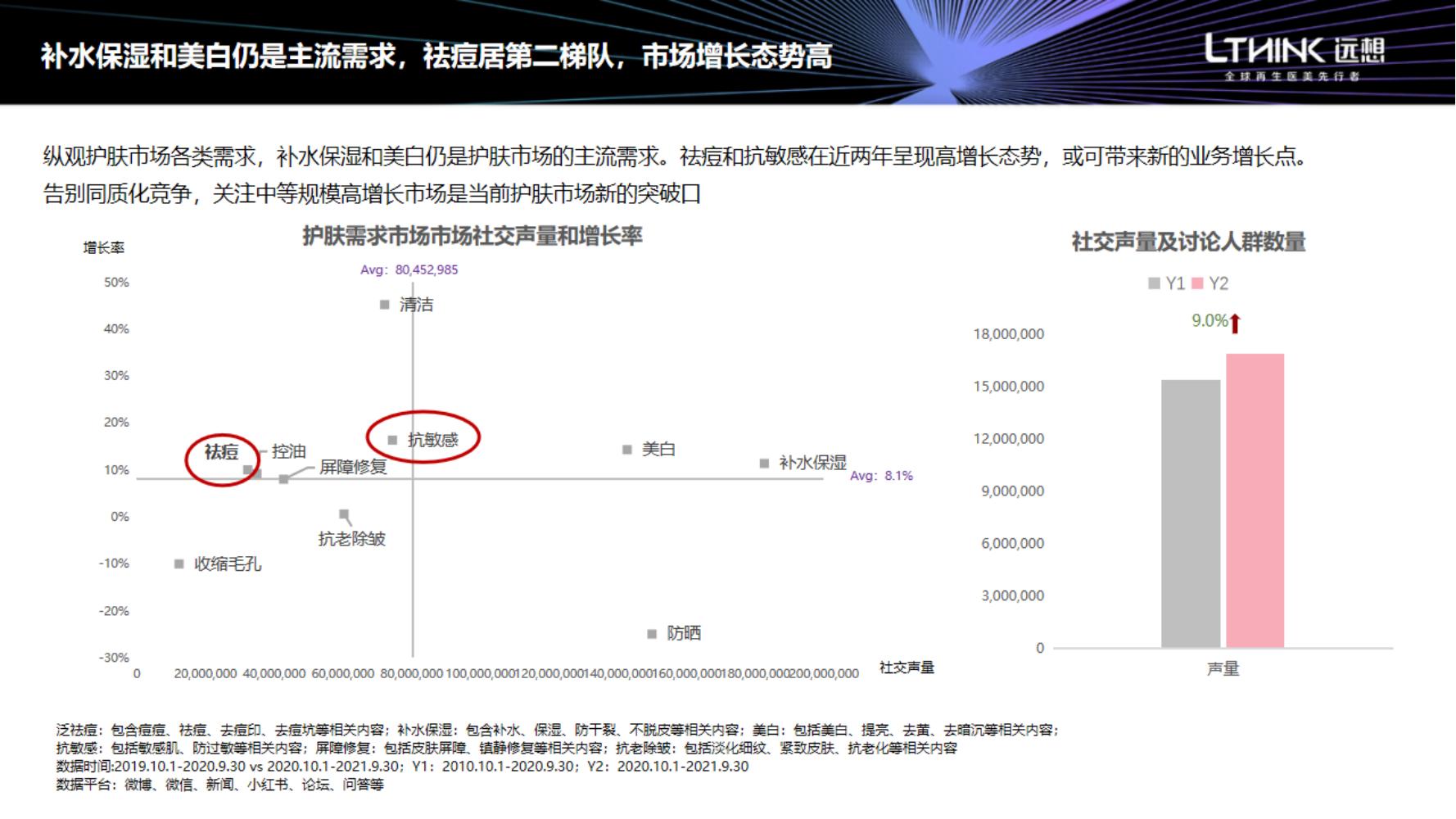This screenshot has width=1456, height=819.
Task: Select the pink Y2 legend swatch
Action: pos(1198,283)
